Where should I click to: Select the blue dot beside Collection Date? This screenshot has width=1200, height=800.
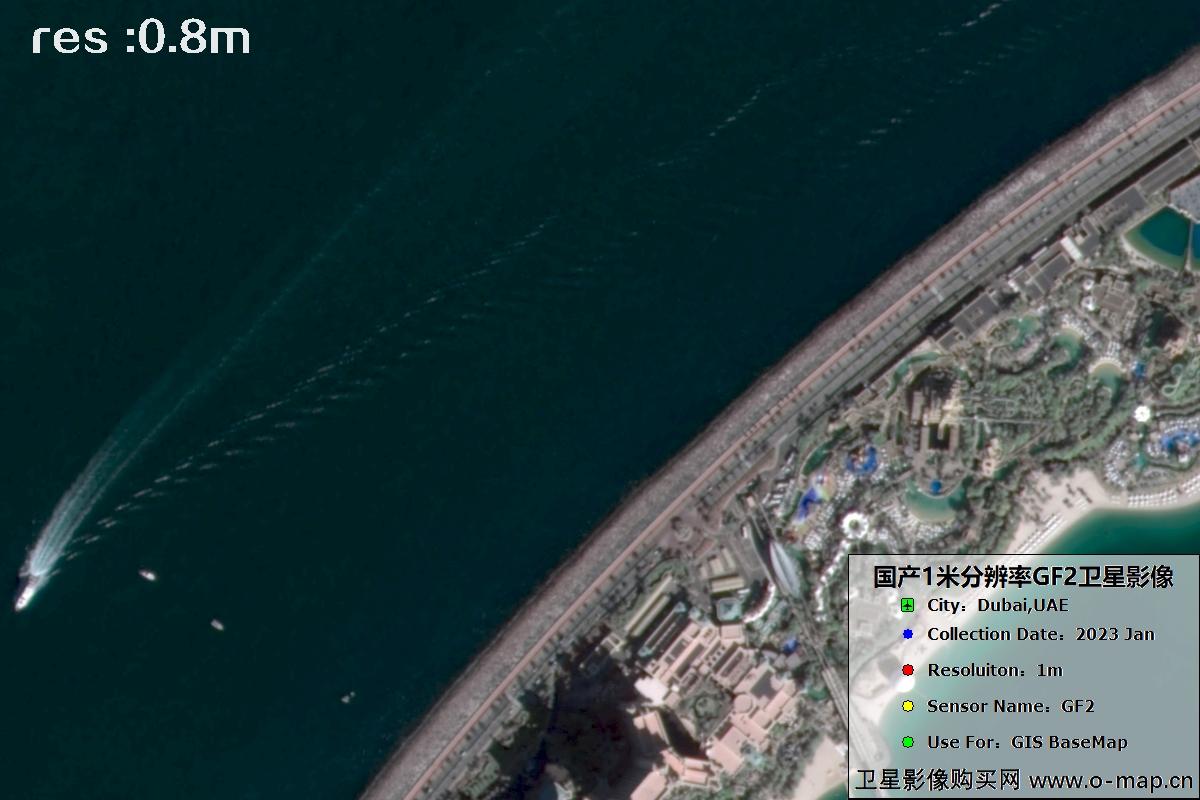pos(907,634)
